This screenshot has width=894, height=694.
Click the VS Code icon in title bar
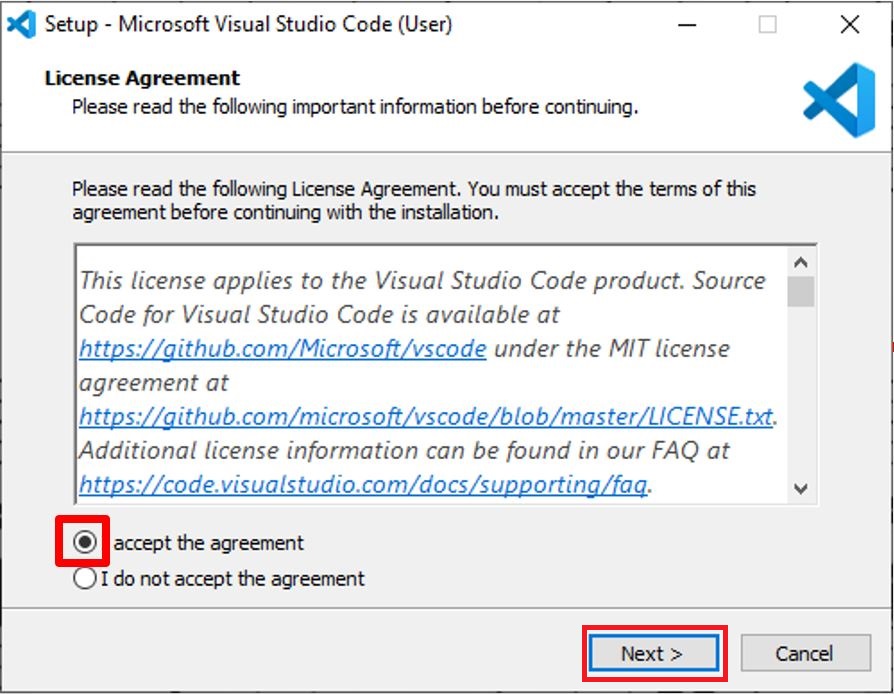22,25
